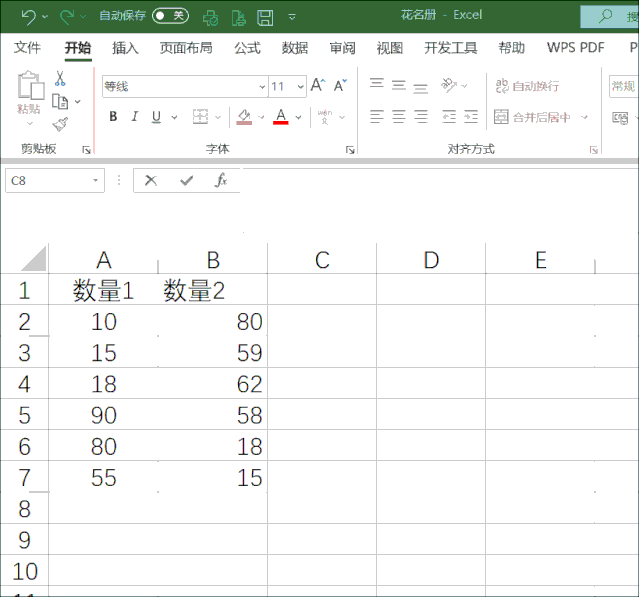Click the Undo arrow icon

(27, 16)
